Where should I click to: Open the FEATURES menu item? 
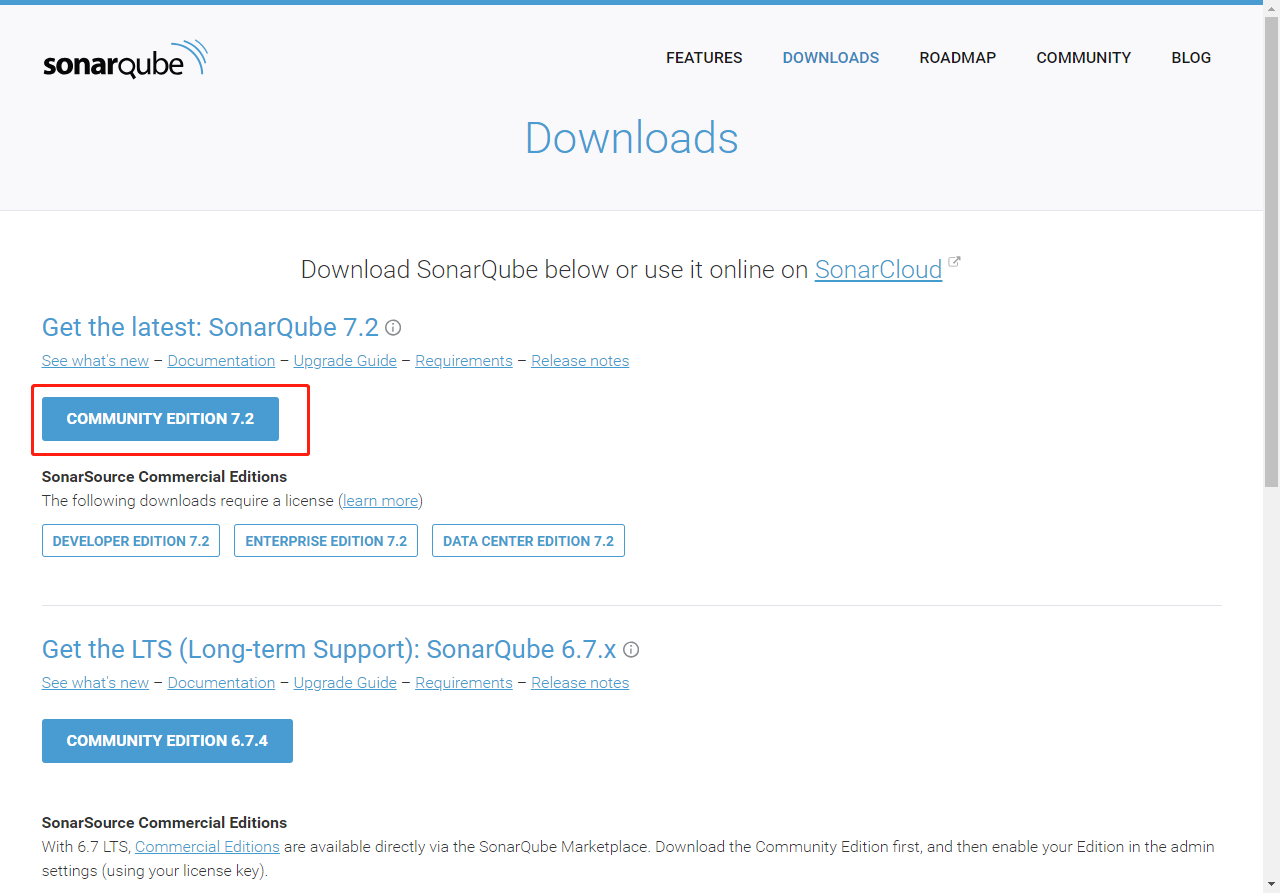point(704,58)
